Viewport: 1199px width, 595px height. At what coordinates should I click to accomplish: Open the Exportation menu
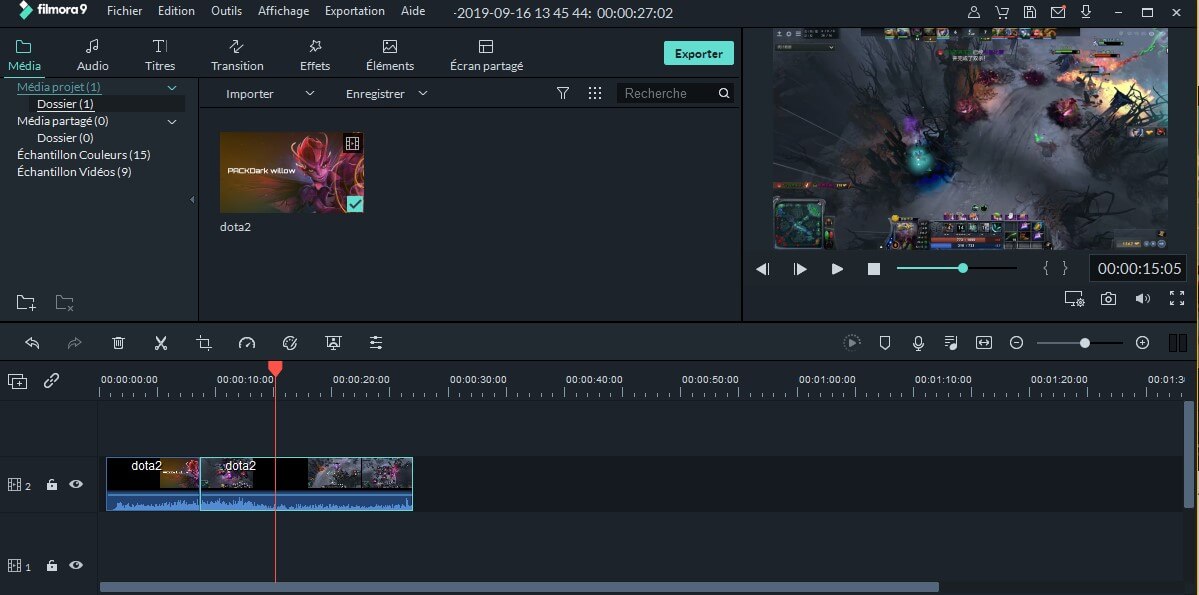(x=355, y=11)
